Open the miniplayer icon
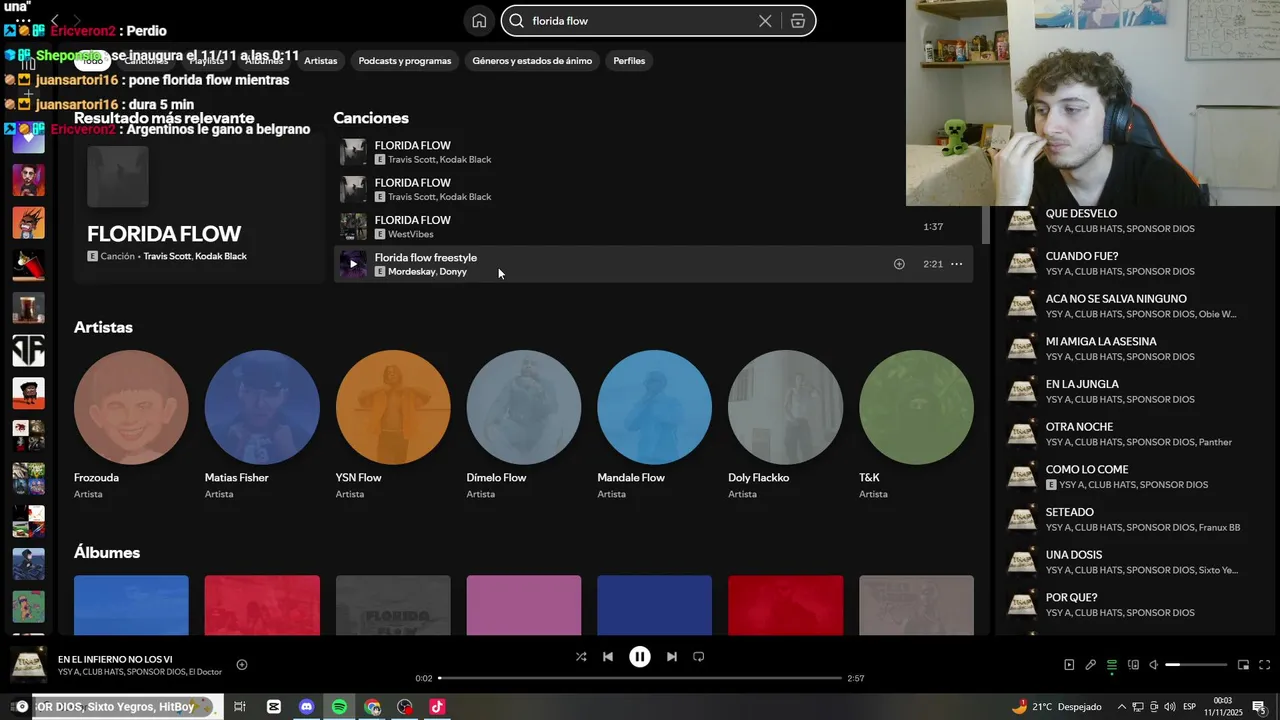The image size is (1280, 720). [1243, 665]
